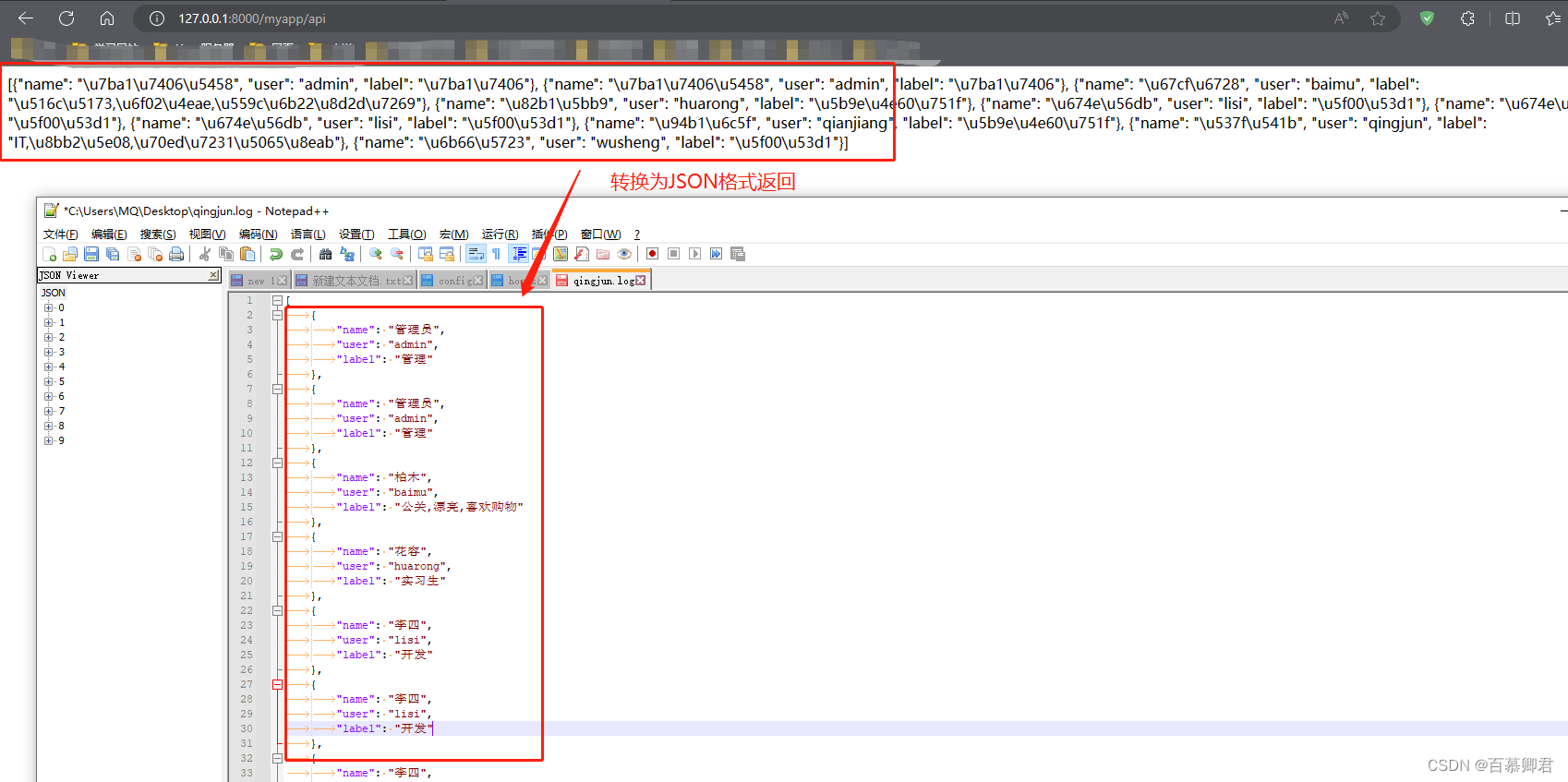This screenshot has width=1568, height=782.
Task: Click the Redo arrow icon
Action: [x=297, y=254]
